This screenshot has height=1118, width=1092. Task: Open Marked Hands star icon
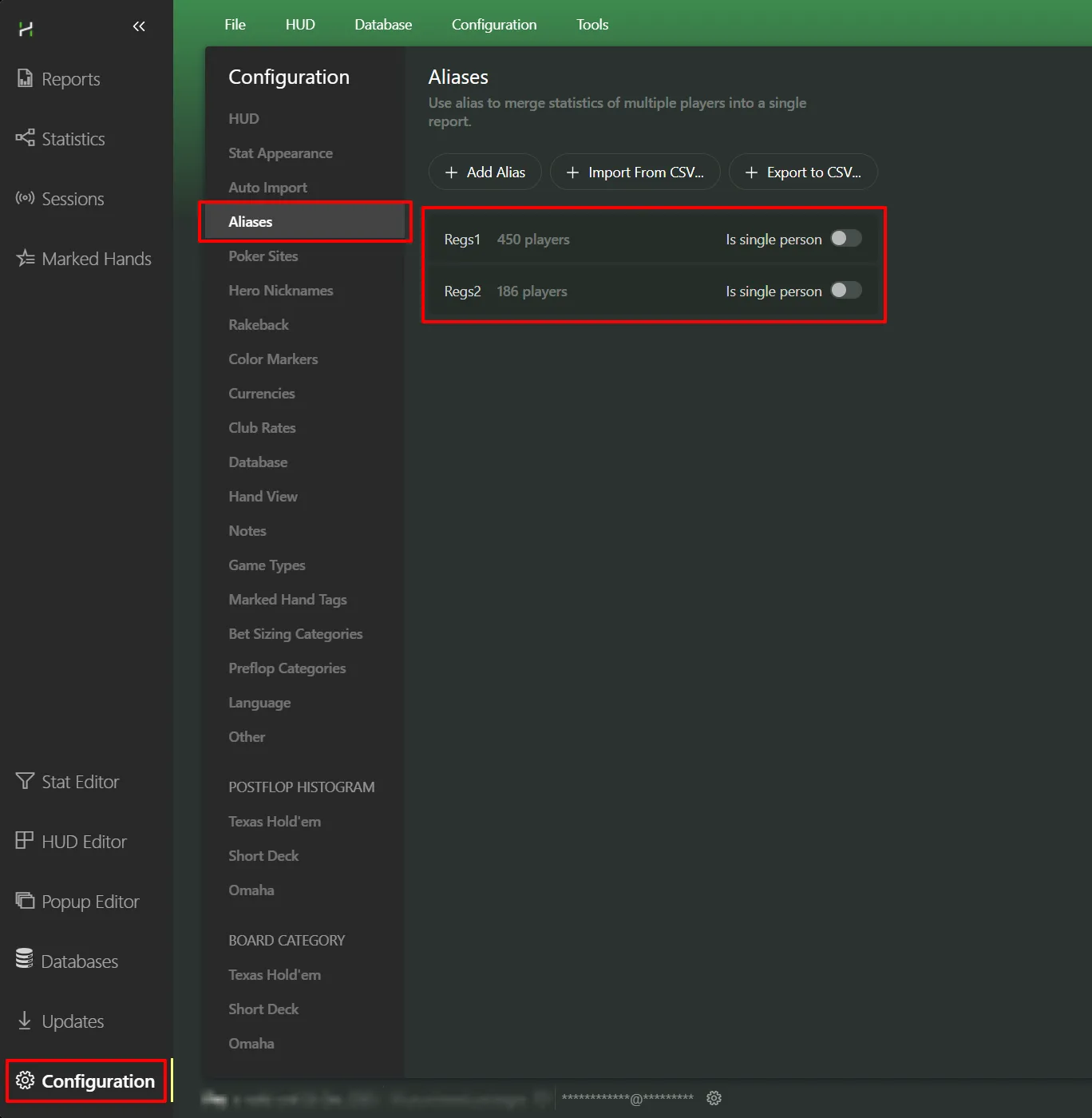point(25,258)
